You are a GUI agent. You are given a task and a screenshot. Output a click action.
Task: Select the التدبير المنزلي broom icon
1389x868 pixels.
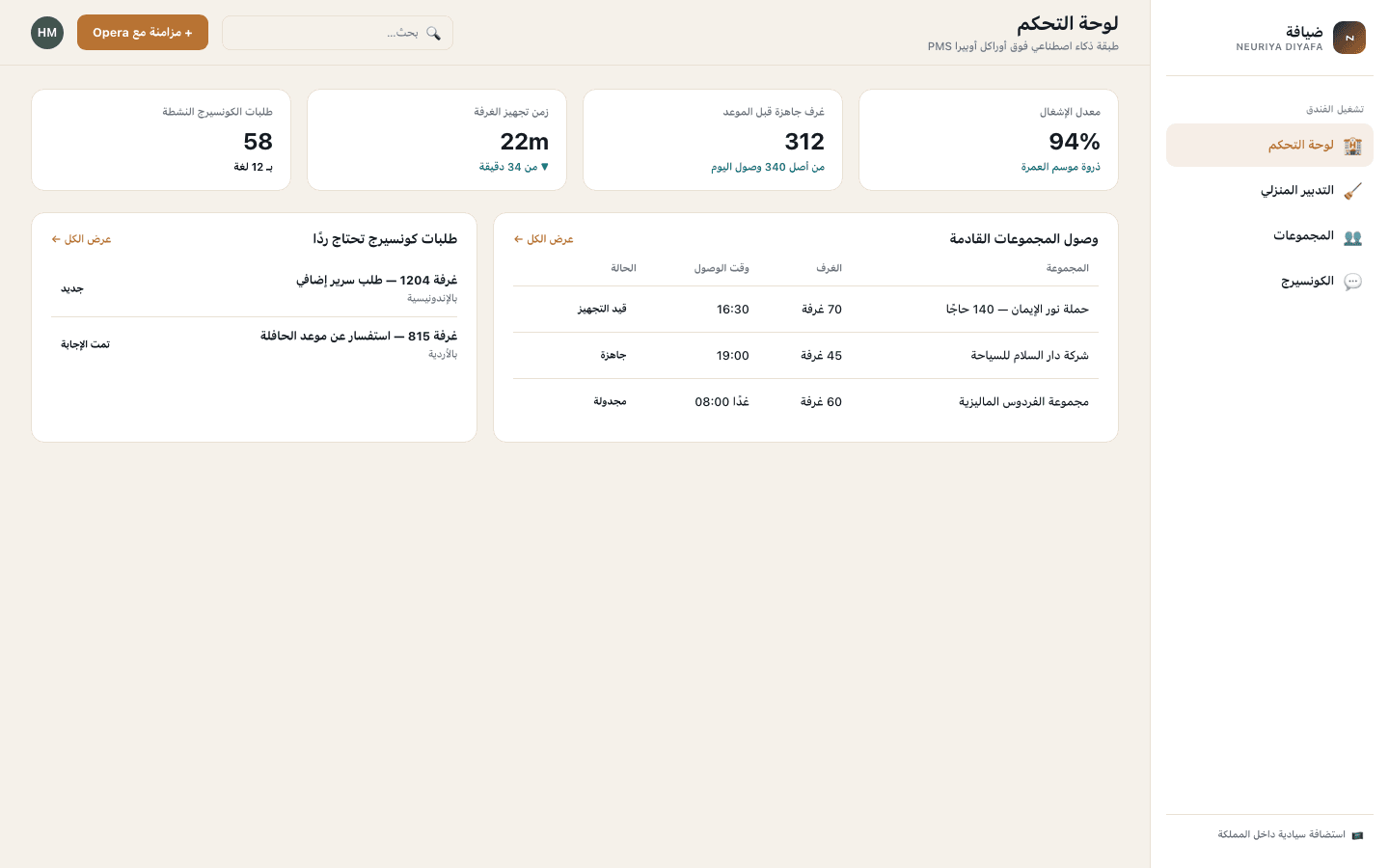click(1352, 191)
